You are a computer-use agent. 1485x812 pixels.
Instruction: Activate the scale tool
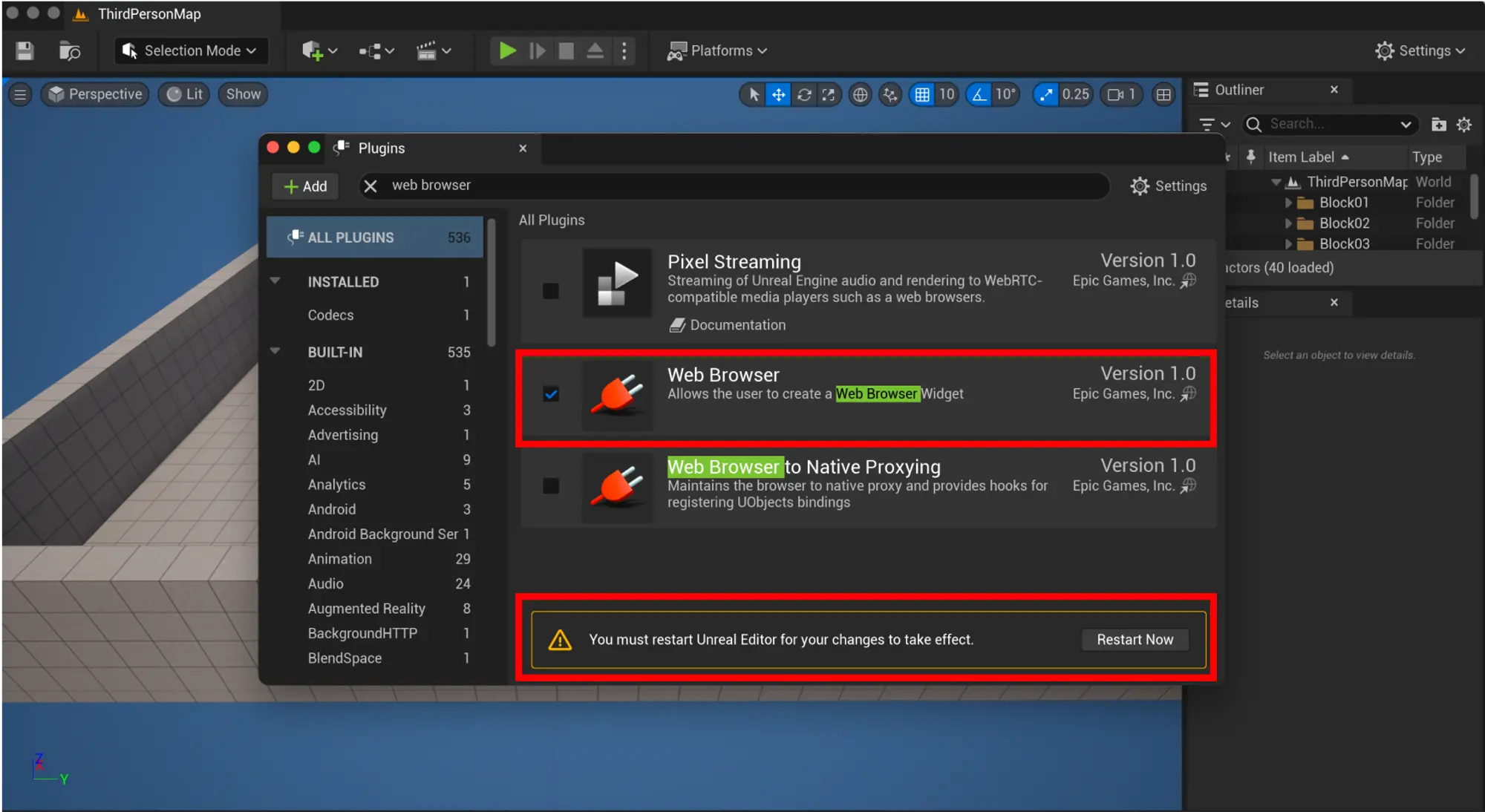[x=829, y=94]
